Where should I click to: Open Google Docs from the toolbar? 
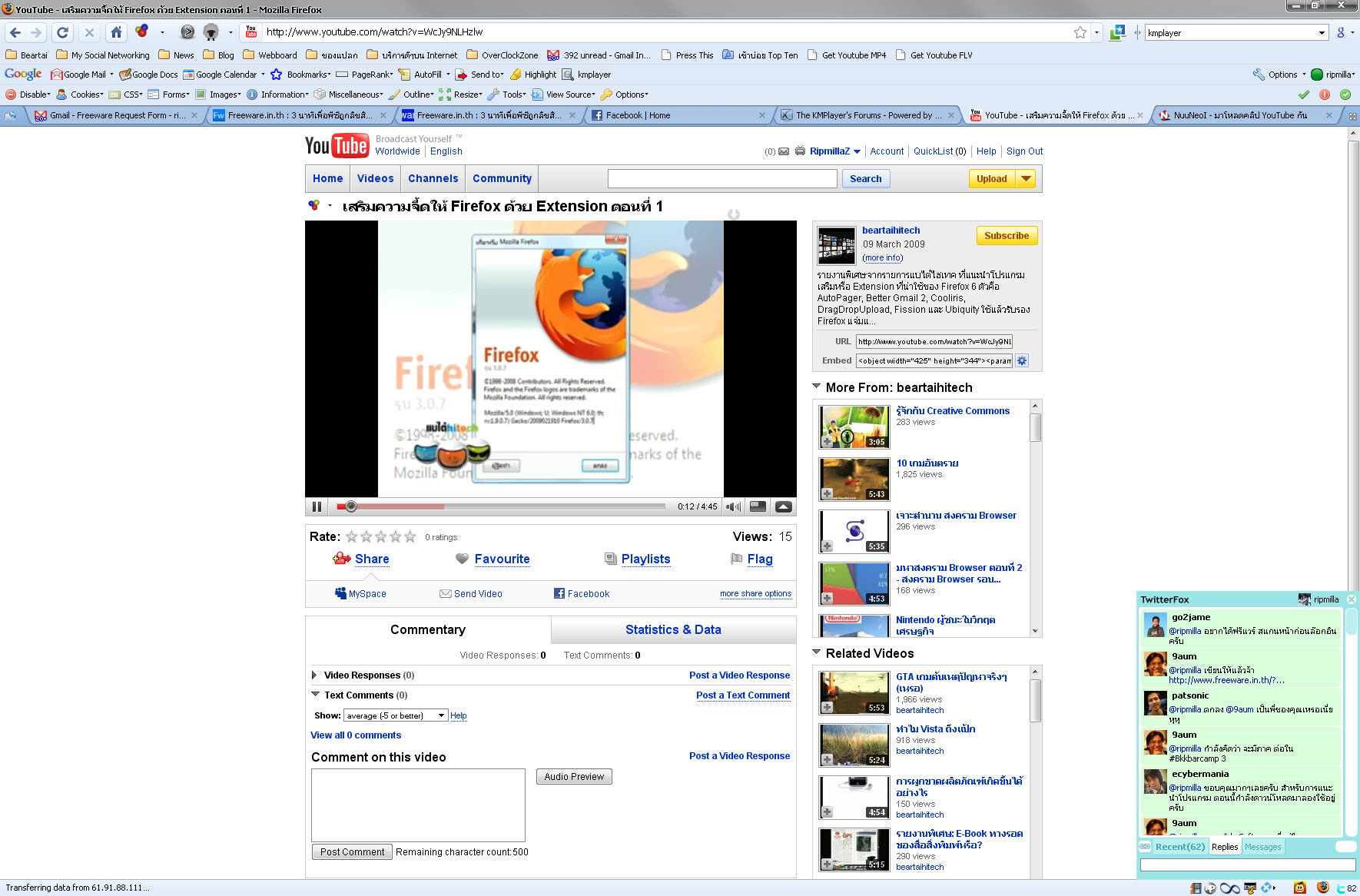pos(149,75)
